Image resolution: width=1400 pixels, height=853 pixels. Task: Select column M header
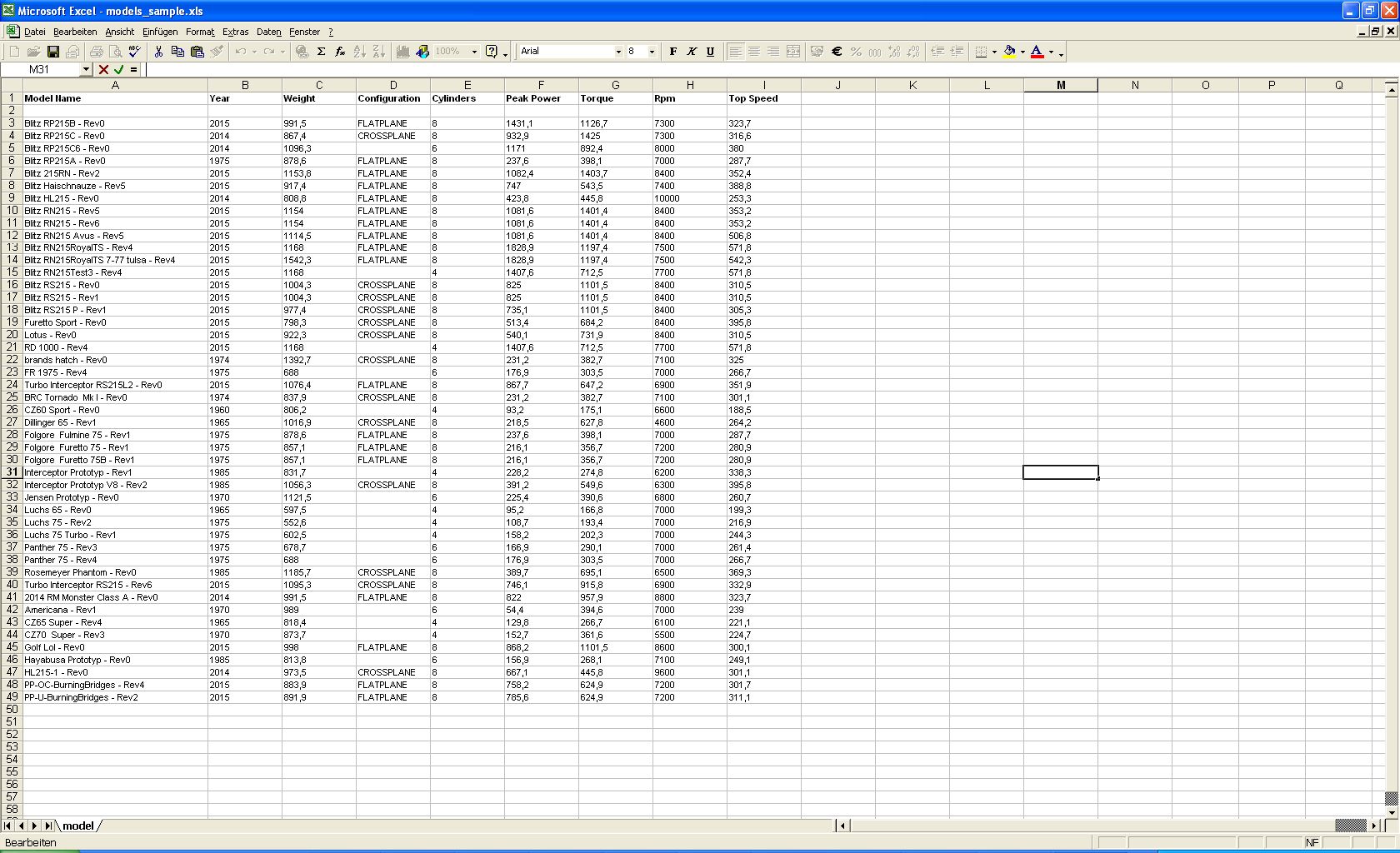point(1060,85)
